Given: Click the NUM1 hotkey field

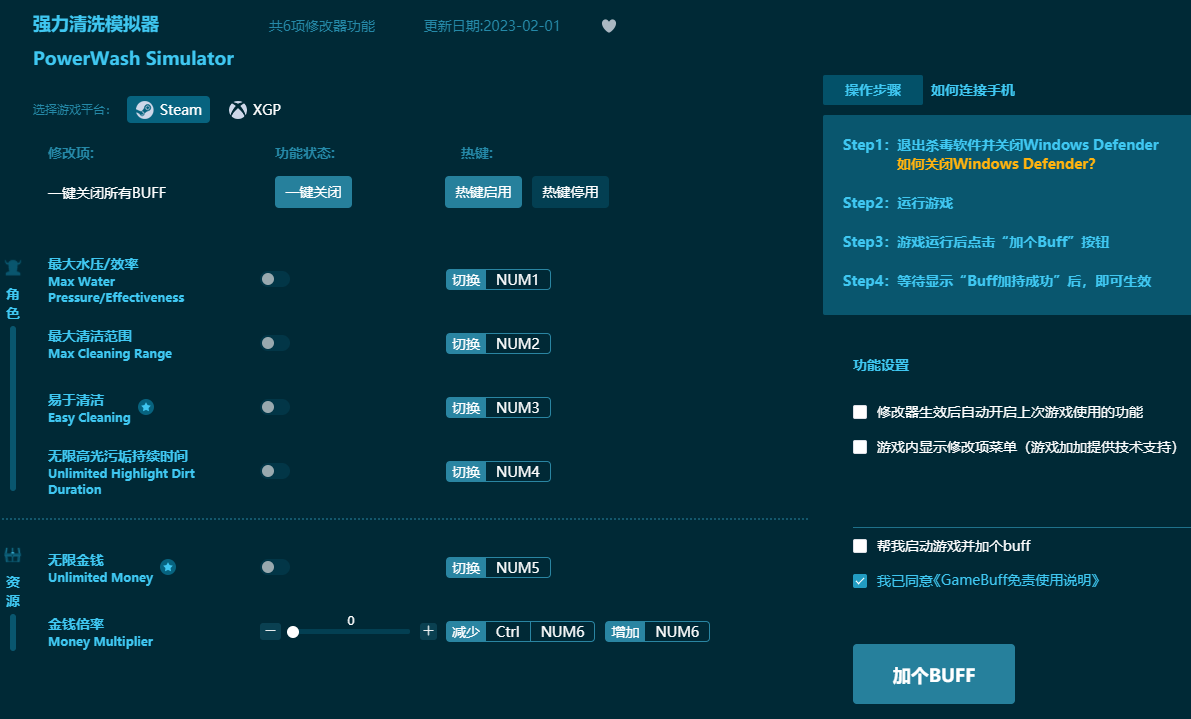Looking at the screenshot, I should 517,279.
